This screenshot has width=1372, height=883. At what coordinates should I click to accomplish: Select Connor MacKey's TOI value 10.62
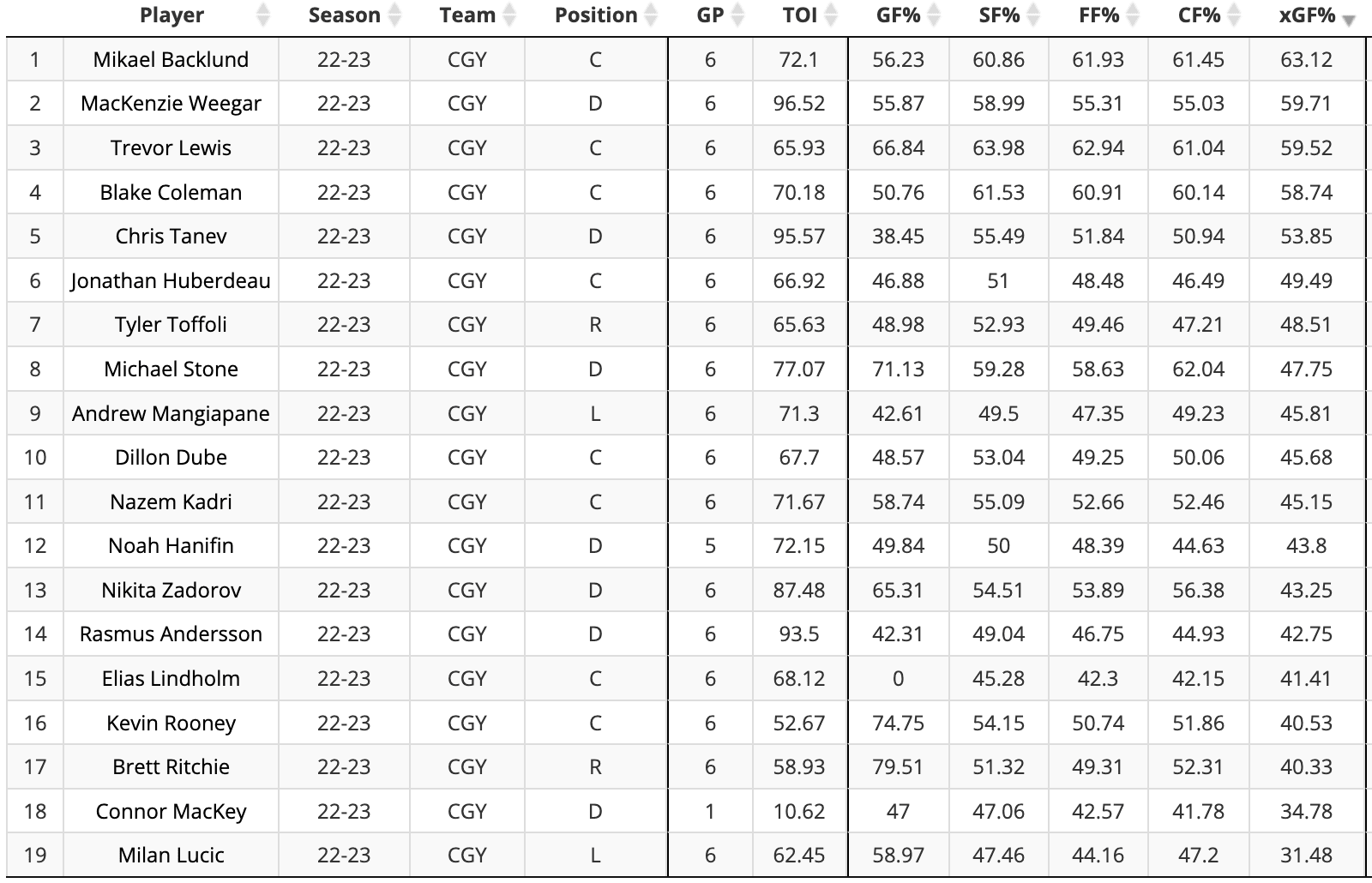click(798, 812)
